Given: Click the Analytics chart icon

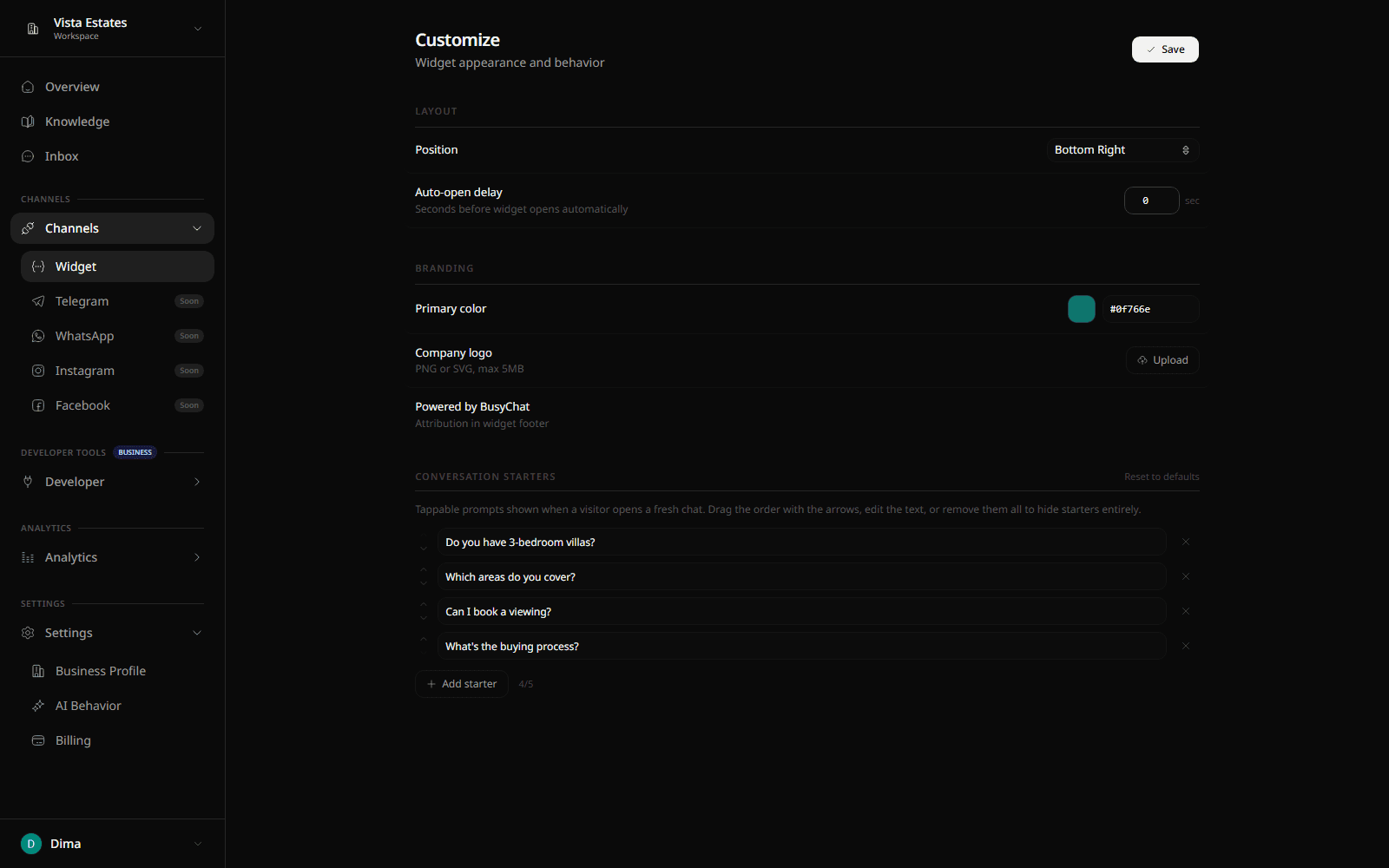Looking at the screenshot, I should 28,557.
